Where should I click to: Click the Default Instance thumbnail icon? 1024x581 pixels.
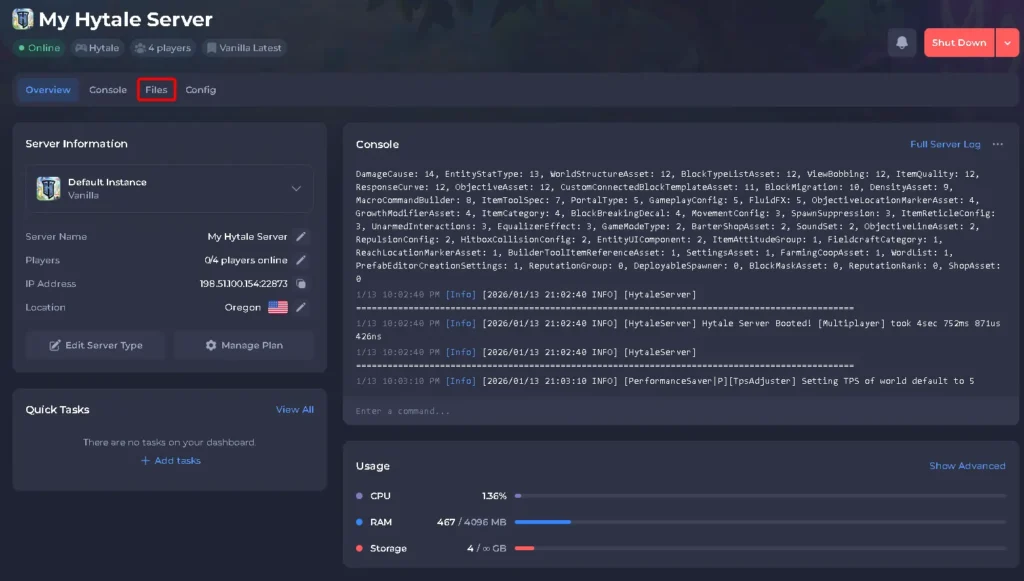coord(48,188)
